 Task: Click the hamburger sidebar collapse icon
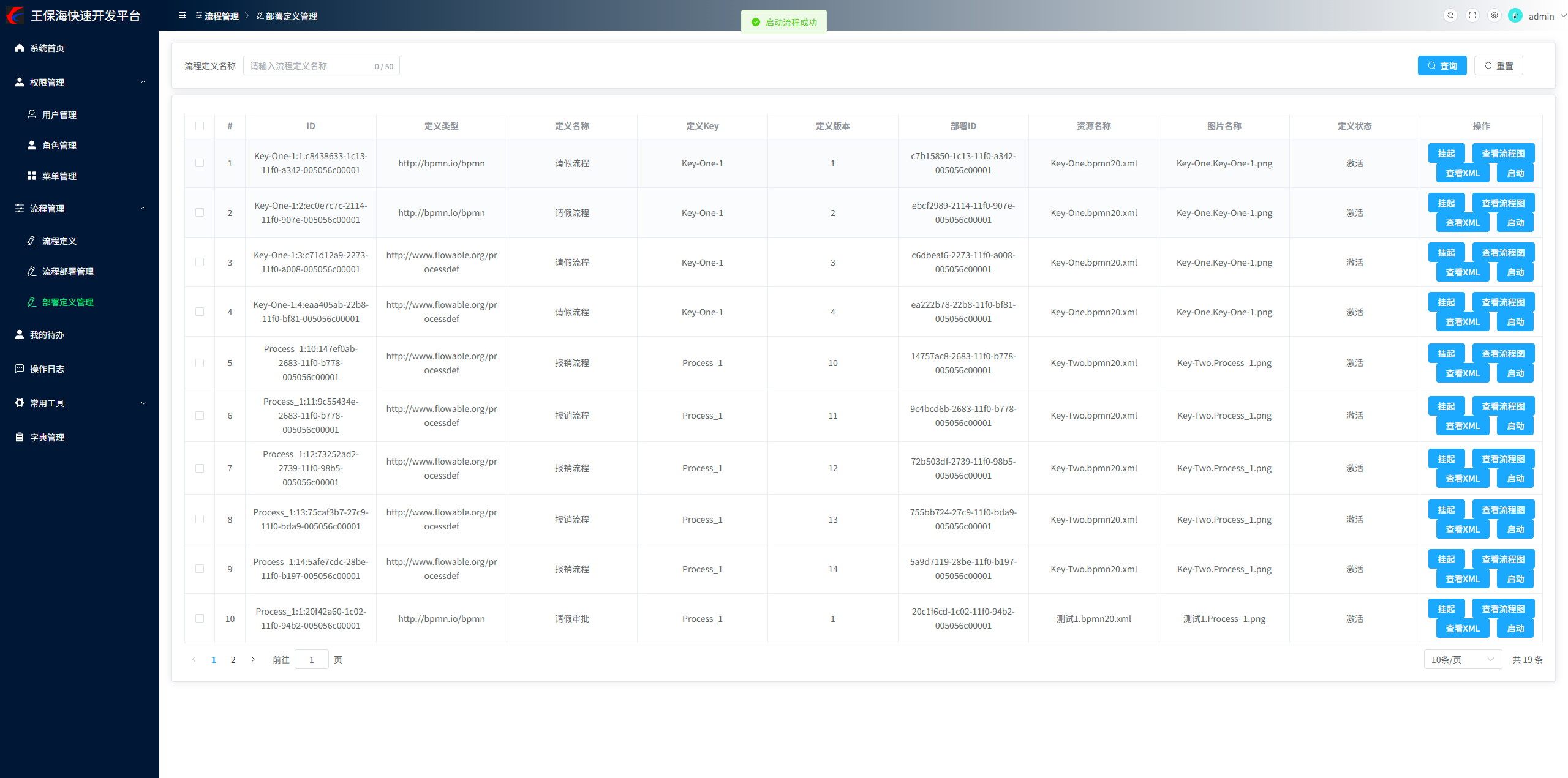(x=182, y=16)
